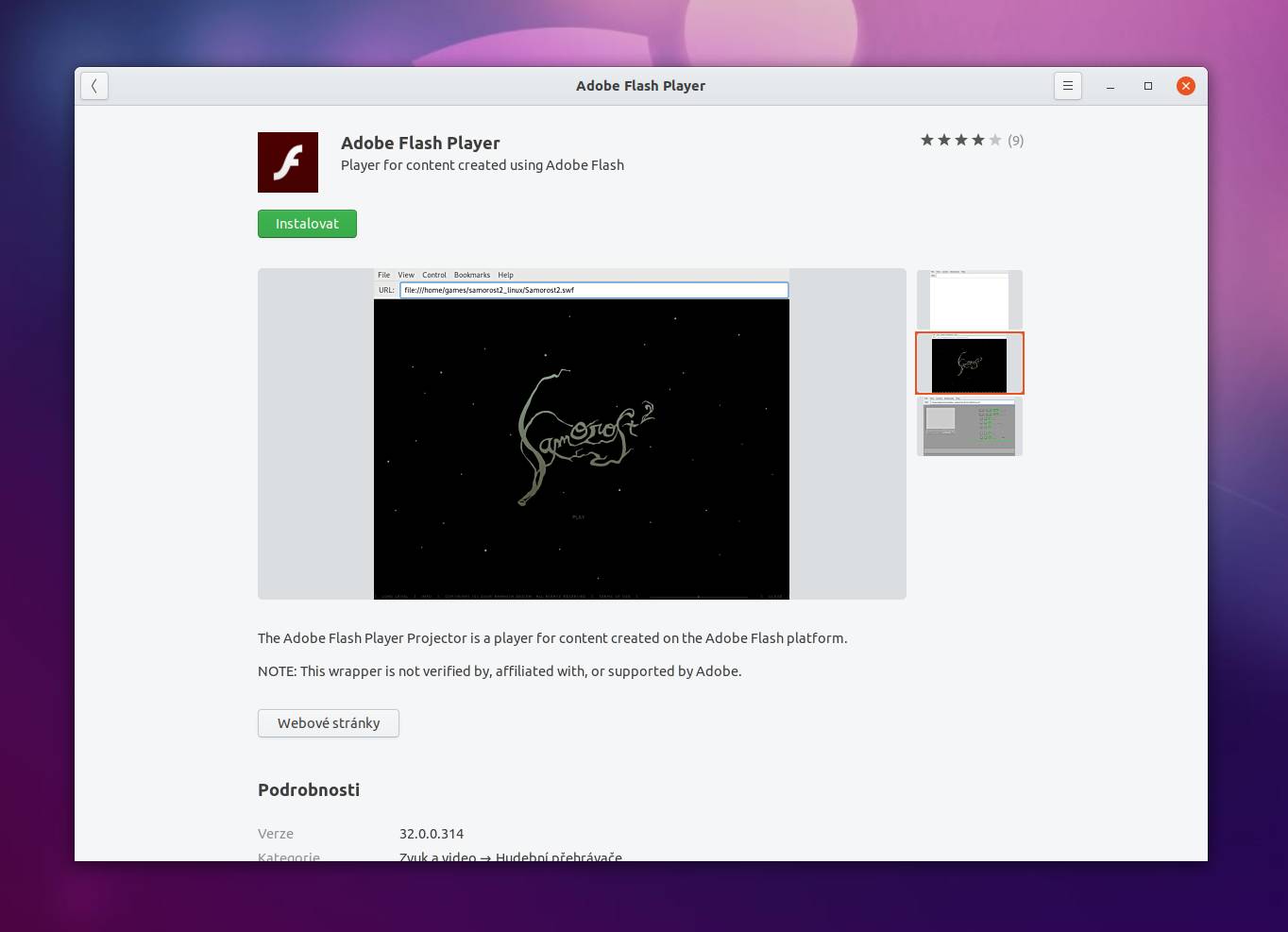Click the Adobe Flash Player app icon

[288, 162]
